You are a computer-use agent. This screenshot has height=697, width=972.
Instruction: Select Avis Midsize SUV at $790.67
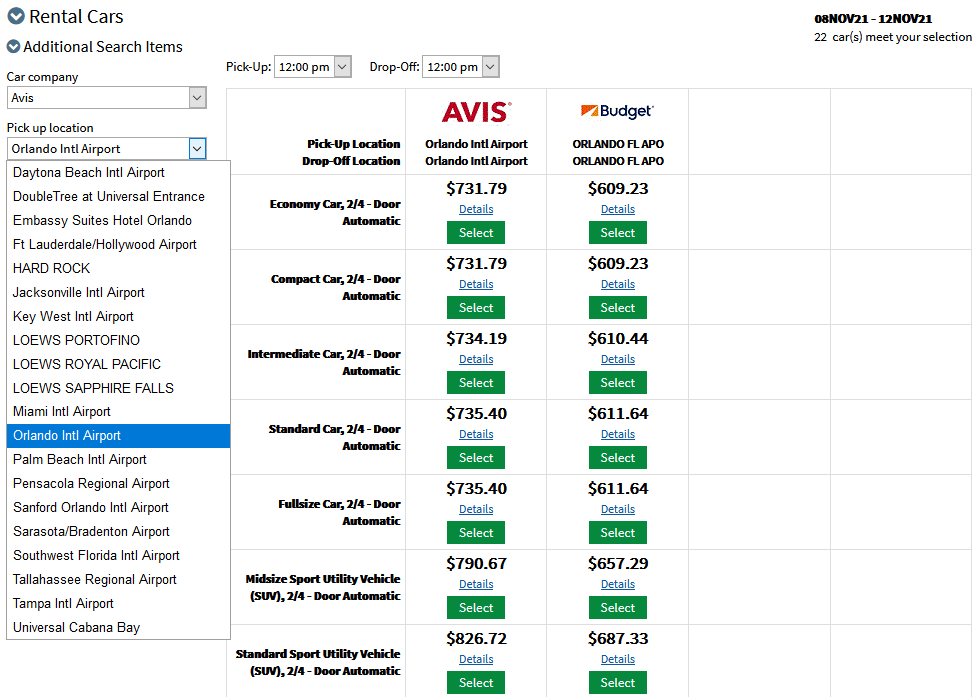pyautogui.click(x=476, y=608)
